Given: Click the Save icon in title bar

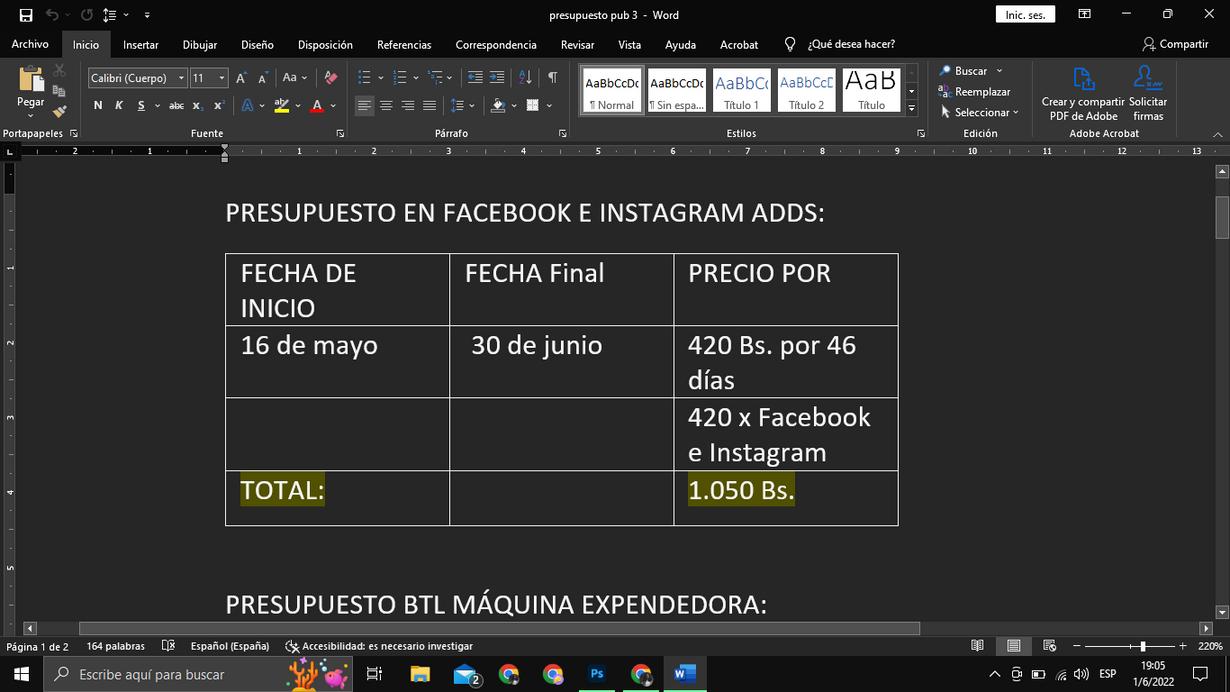Looking at the screenshot, I should tap(26, 15).
